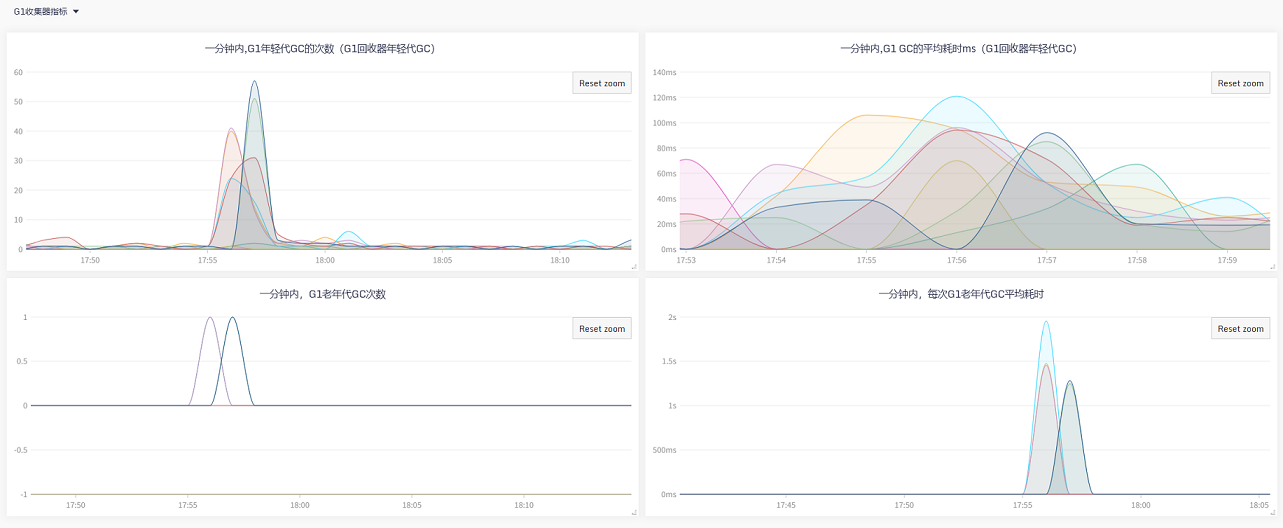
Task: Click the dark blue peak in G1老年代GC次数 chart
Action: point(232,318)
